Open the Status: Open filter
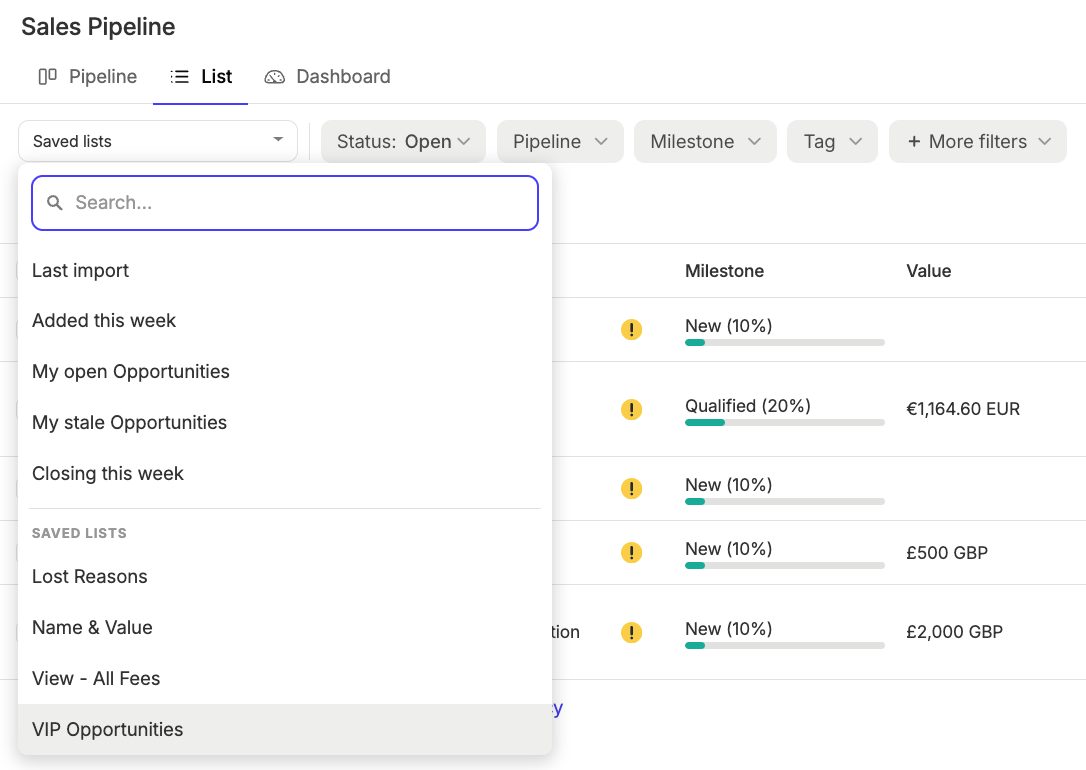This screenshot has width=1086, height=770. tap(403, 141)
